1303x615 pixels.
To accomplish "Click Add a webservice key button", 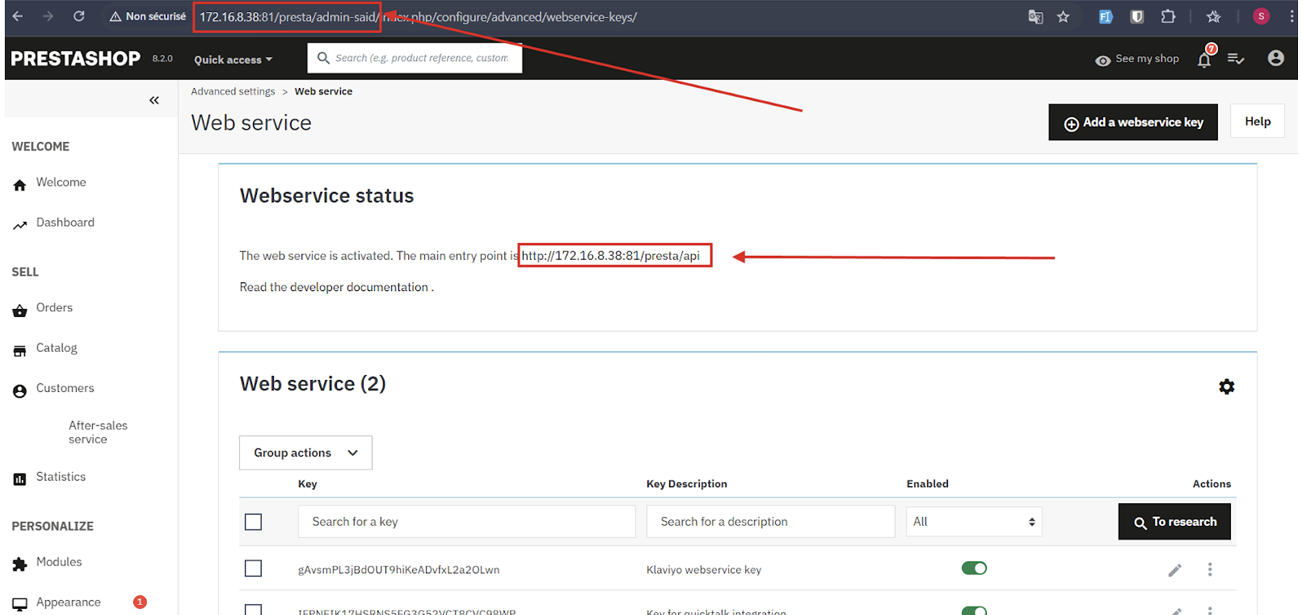I will point(1133,122).
